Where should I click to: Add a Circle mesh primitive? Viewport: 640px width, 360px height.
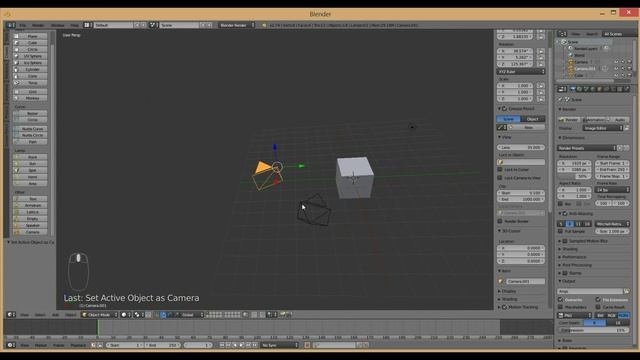pos(30,49)
